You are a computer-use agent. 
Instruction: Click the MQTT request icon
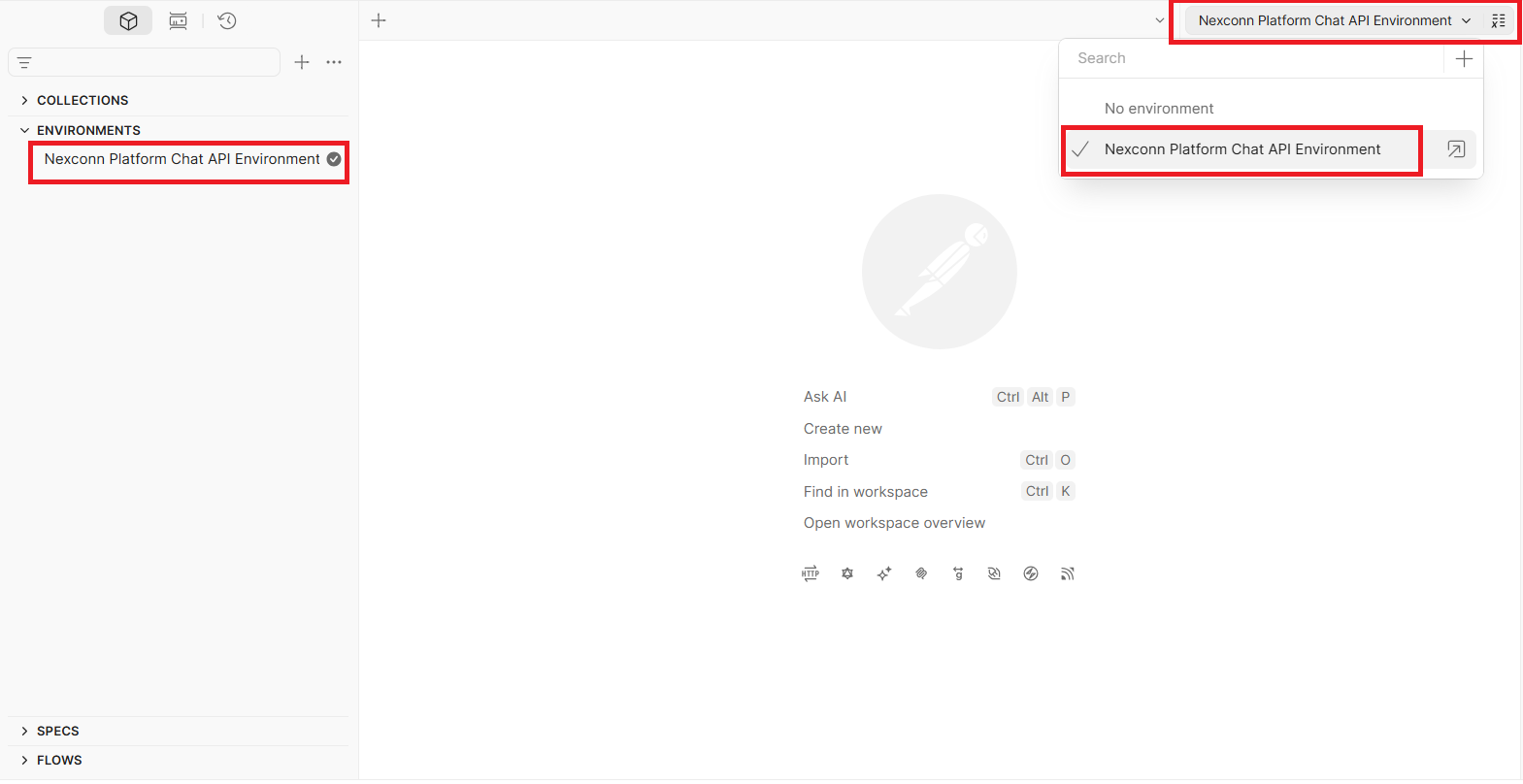click(x=1068, y=573)
